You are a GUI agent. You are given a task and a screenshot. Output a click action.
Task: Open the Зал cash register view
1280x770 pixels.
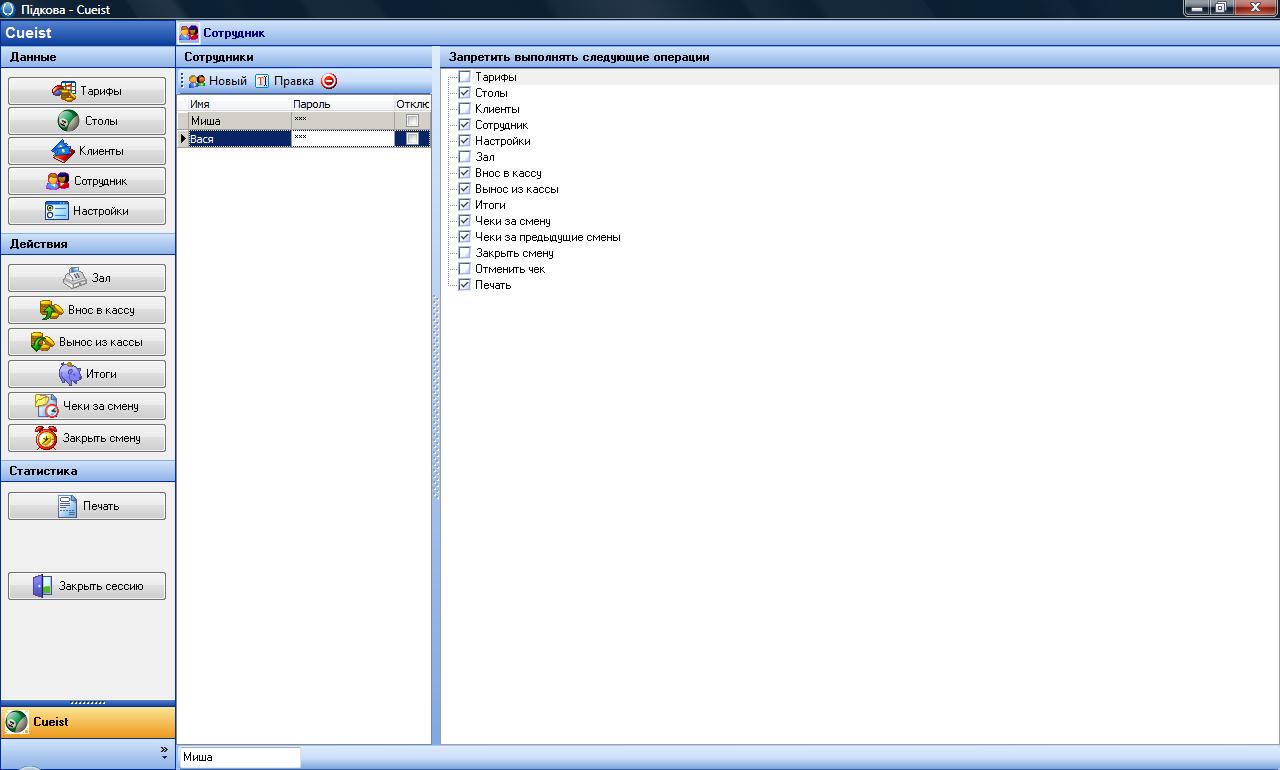click(x=87, y=278)
